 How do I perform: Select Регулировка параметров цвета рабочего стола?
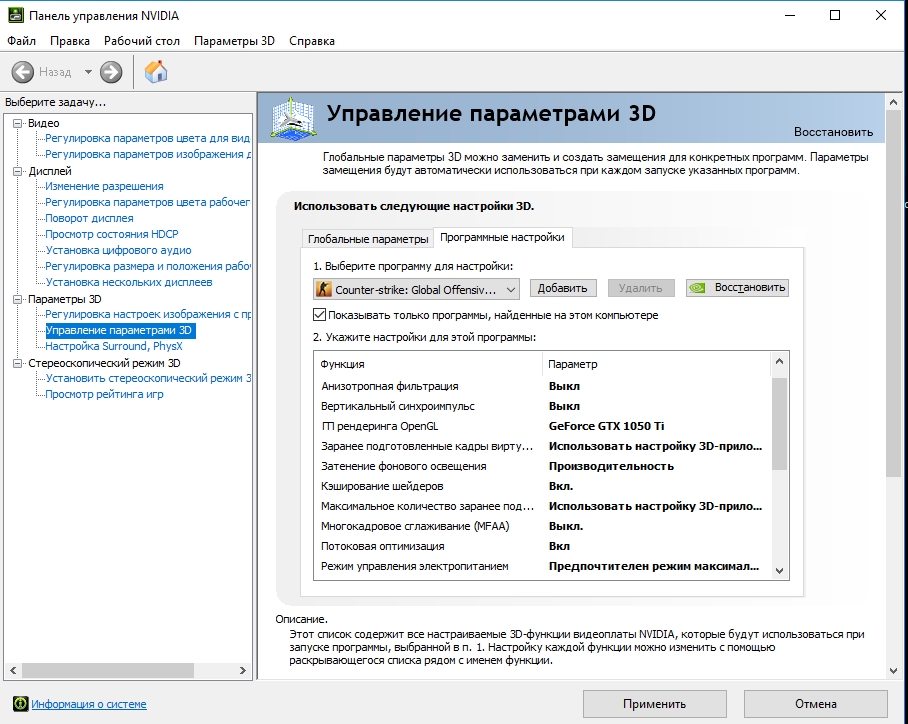(148, 202)
